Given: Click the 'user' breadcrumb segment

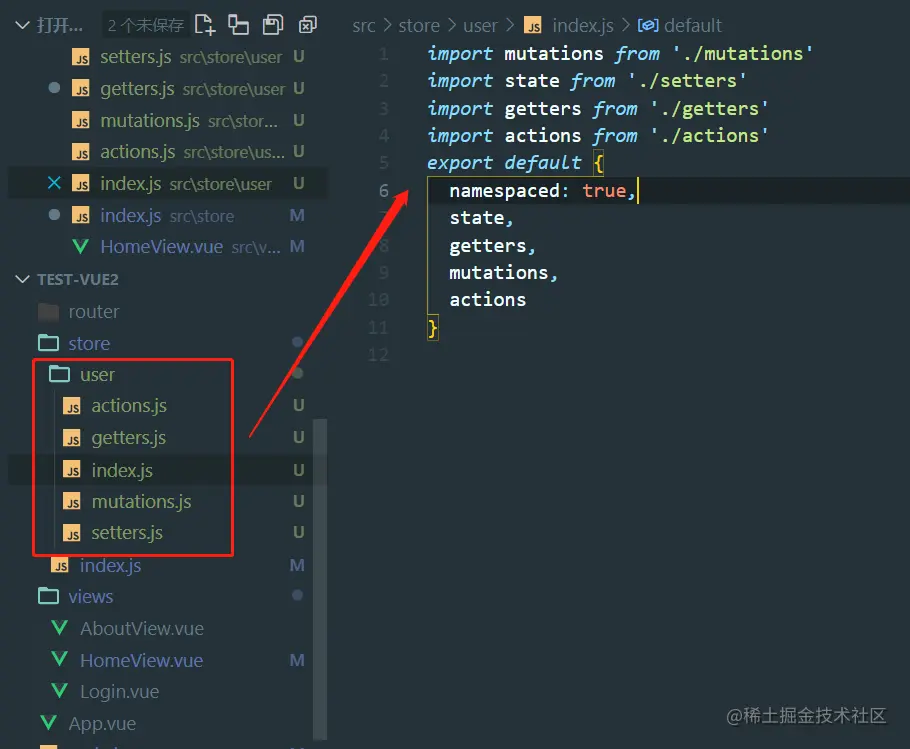Looking at the screenshot, I should coord(480,26).
